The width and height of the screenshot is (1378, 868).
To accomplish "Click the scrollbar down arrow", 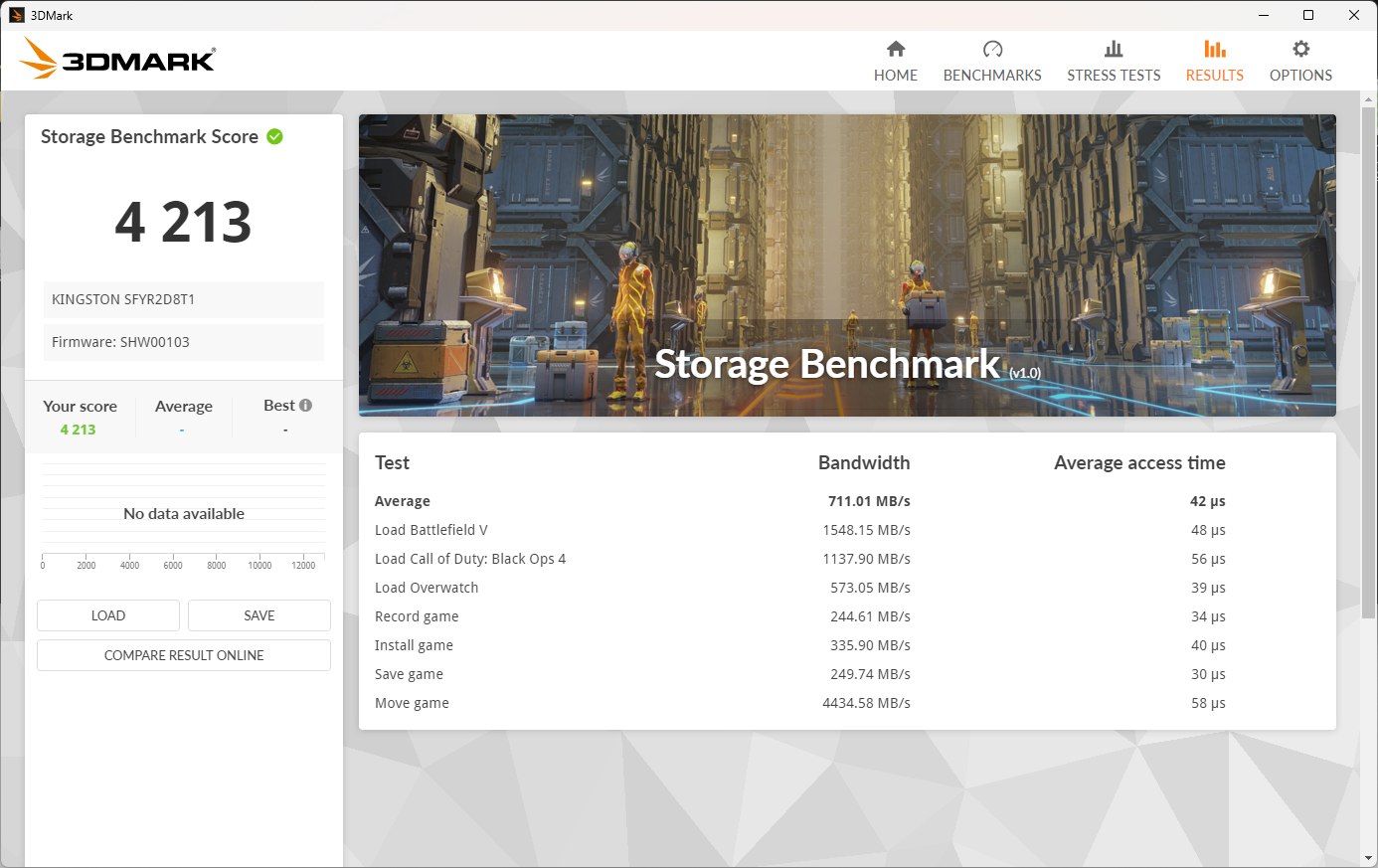I will pyautogui.click(x=1368, y=857).
